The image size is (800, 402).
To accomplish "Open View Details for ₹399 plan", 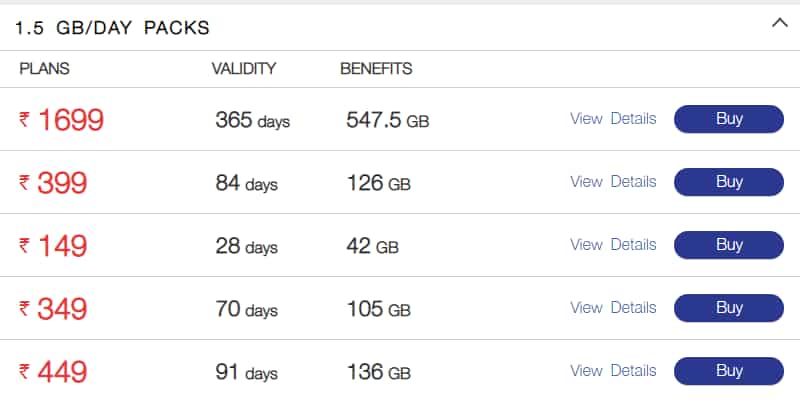I will (x=613, y=182).
